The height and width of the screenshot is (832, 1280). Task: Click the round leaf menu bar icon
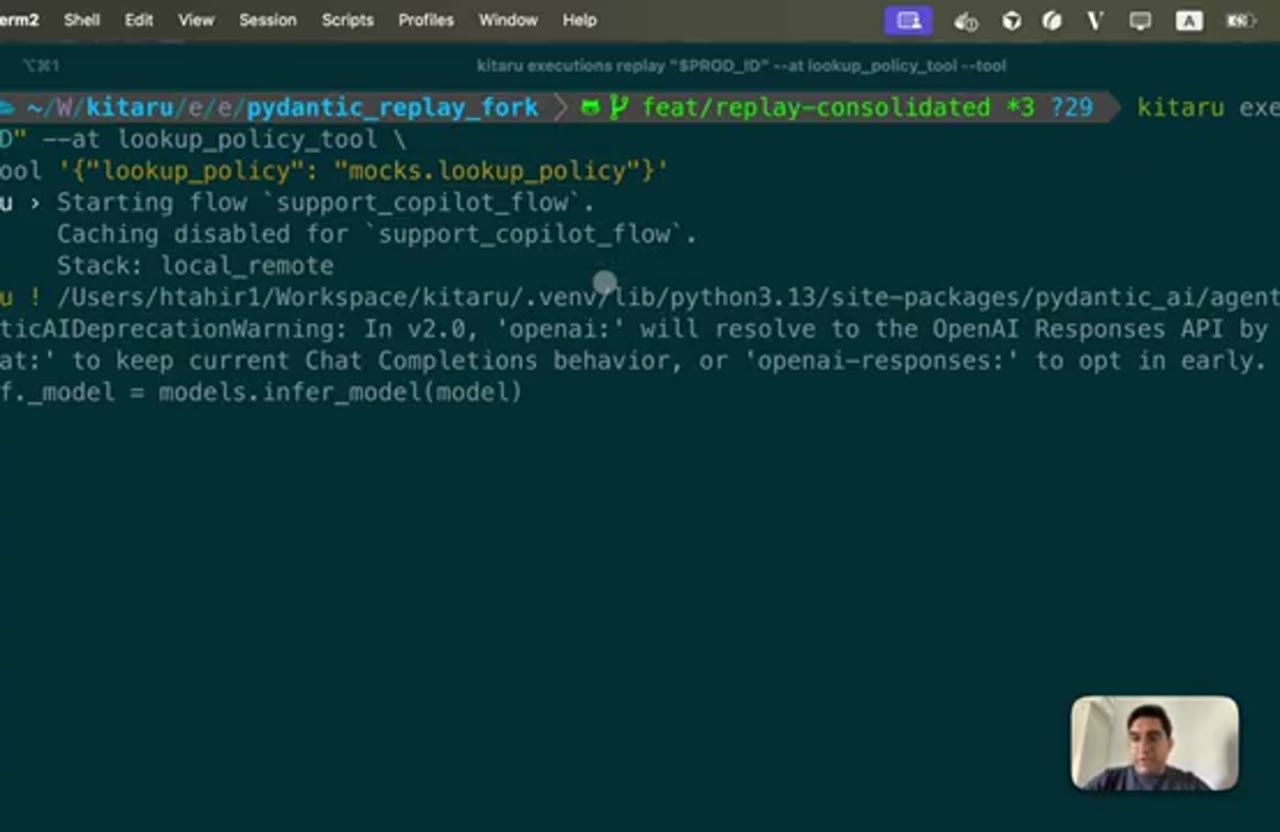pos(1052,21)
